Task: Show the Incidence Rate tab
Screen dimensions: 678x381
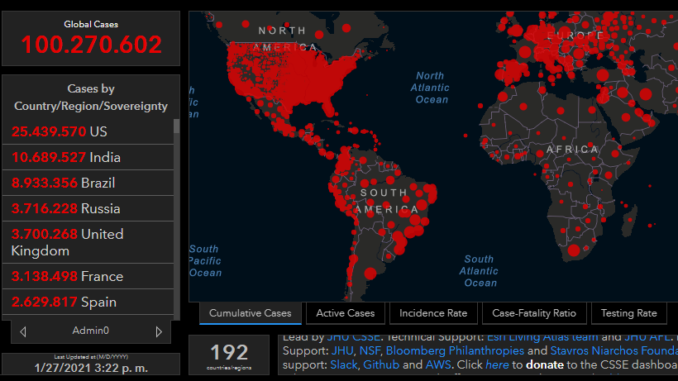Action: [433, 313]
